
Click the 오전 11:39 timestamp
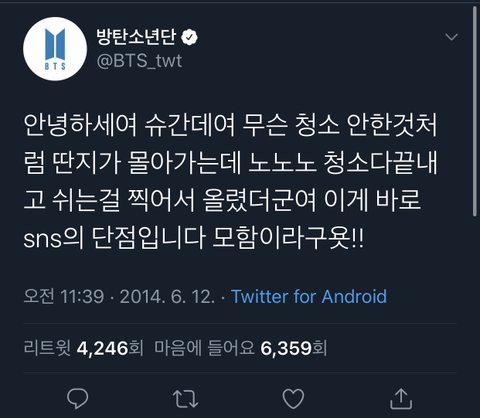click(64, 296)
